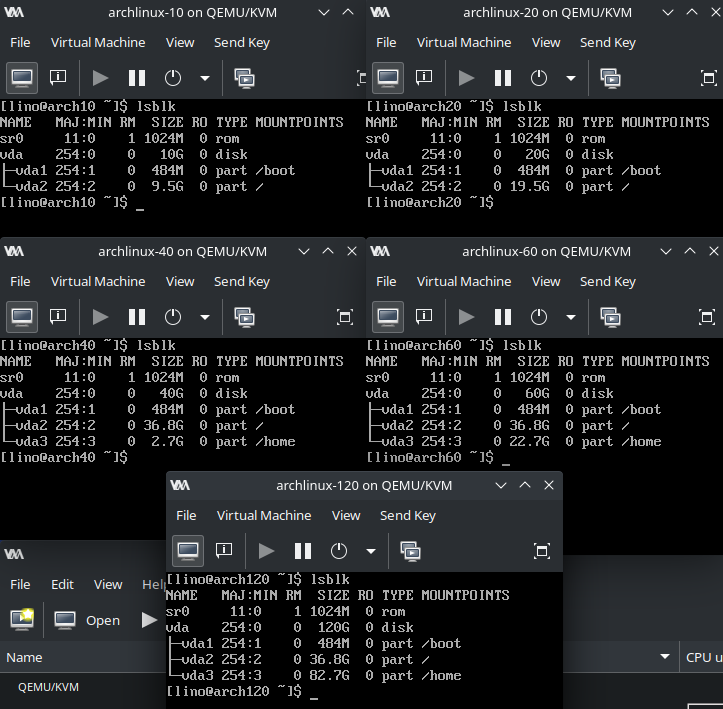The height and width of the screenshot is (709, 723).
Task: Switch archlinux-40 to fullscreen view
Action: (x=345, y=317)
